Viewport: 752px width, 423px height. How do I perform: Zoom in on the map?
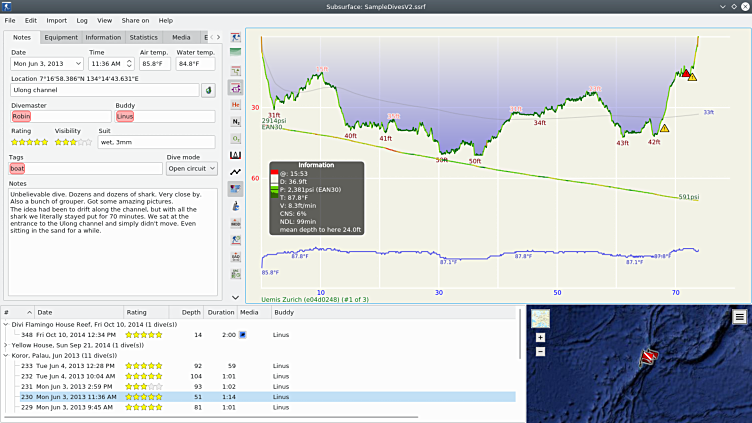coord(540,338)
